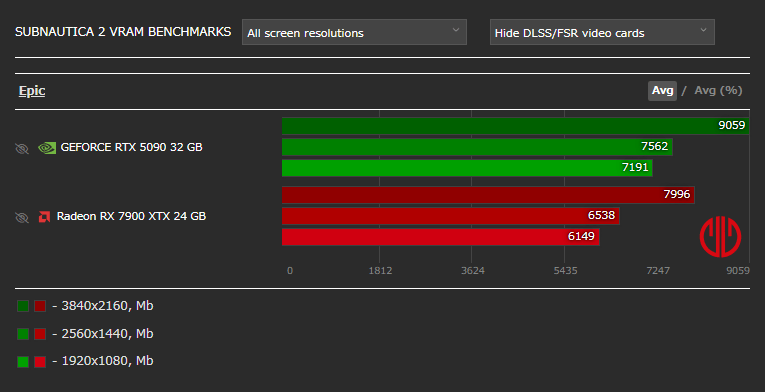The height and width of the screenshot is (392, 765).
Task: Click the 3840x2160, Mb legend text
Action: tap(107, 306)
